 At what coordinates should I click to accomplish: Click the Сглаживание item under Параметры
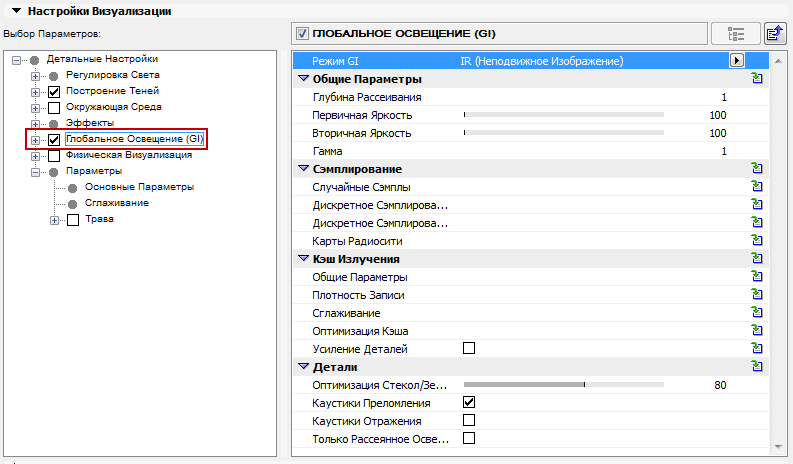(117, 203)
